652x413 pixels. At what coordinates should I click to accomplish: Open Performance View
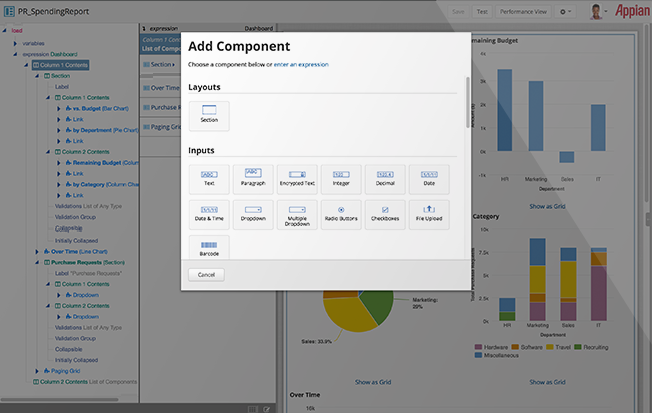click(x=523, y=12)
